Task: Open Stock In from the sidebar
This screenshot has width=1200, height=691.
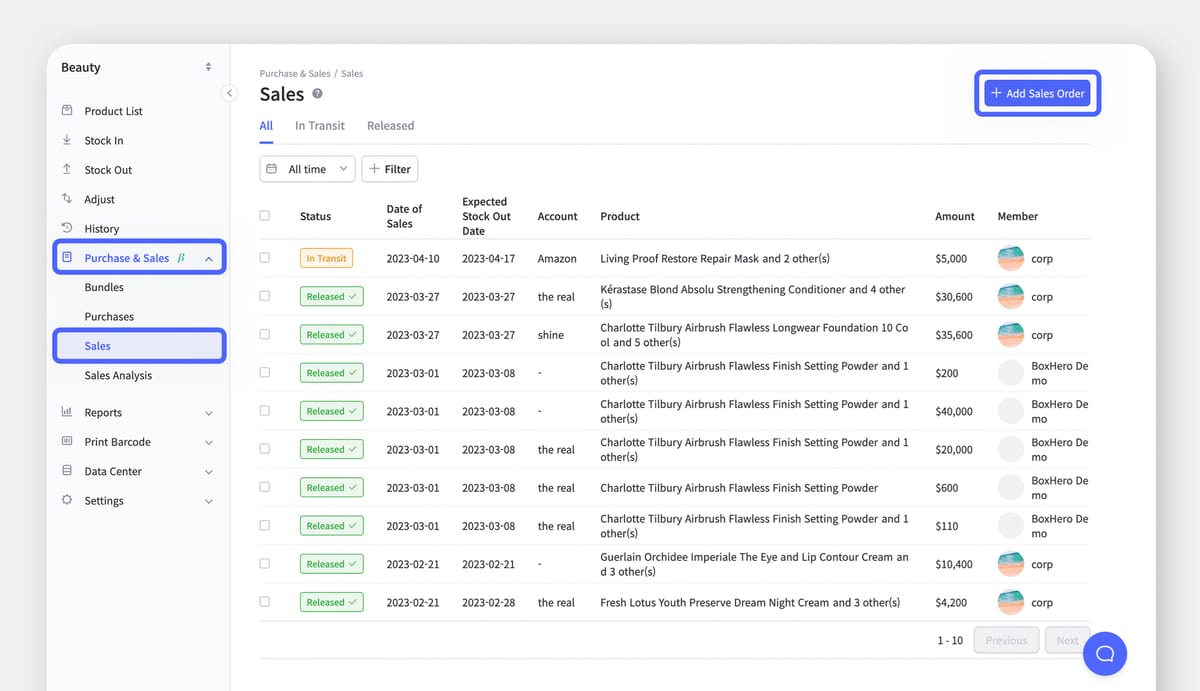Action: pyautogui.click(x=66, y=140)
